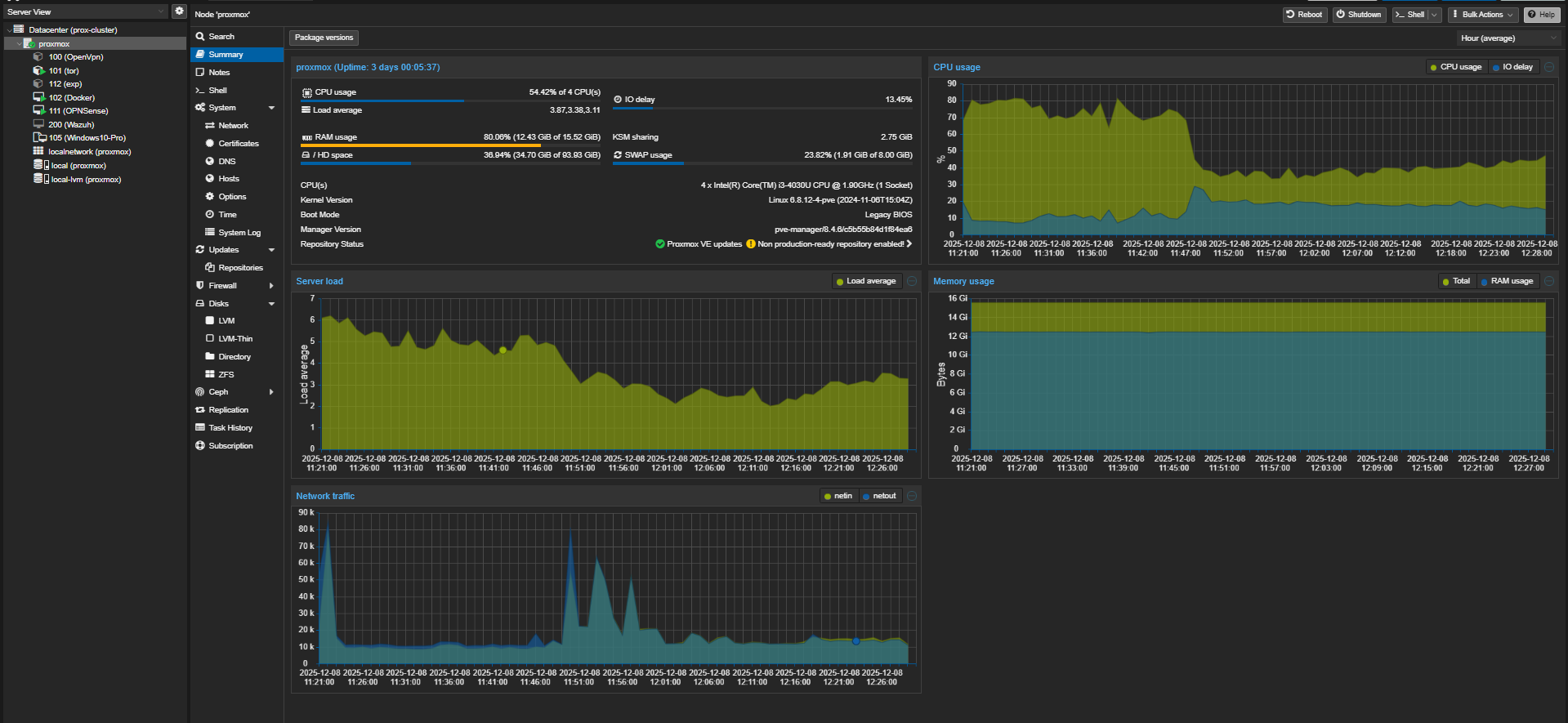Open Task History from the sidebar

coord(230,428)
